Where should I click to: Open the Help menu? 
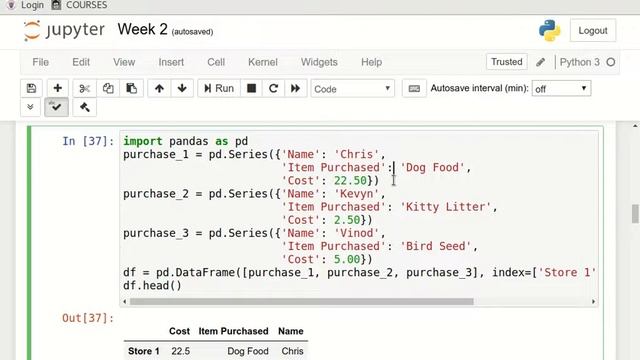pos(371,62)
